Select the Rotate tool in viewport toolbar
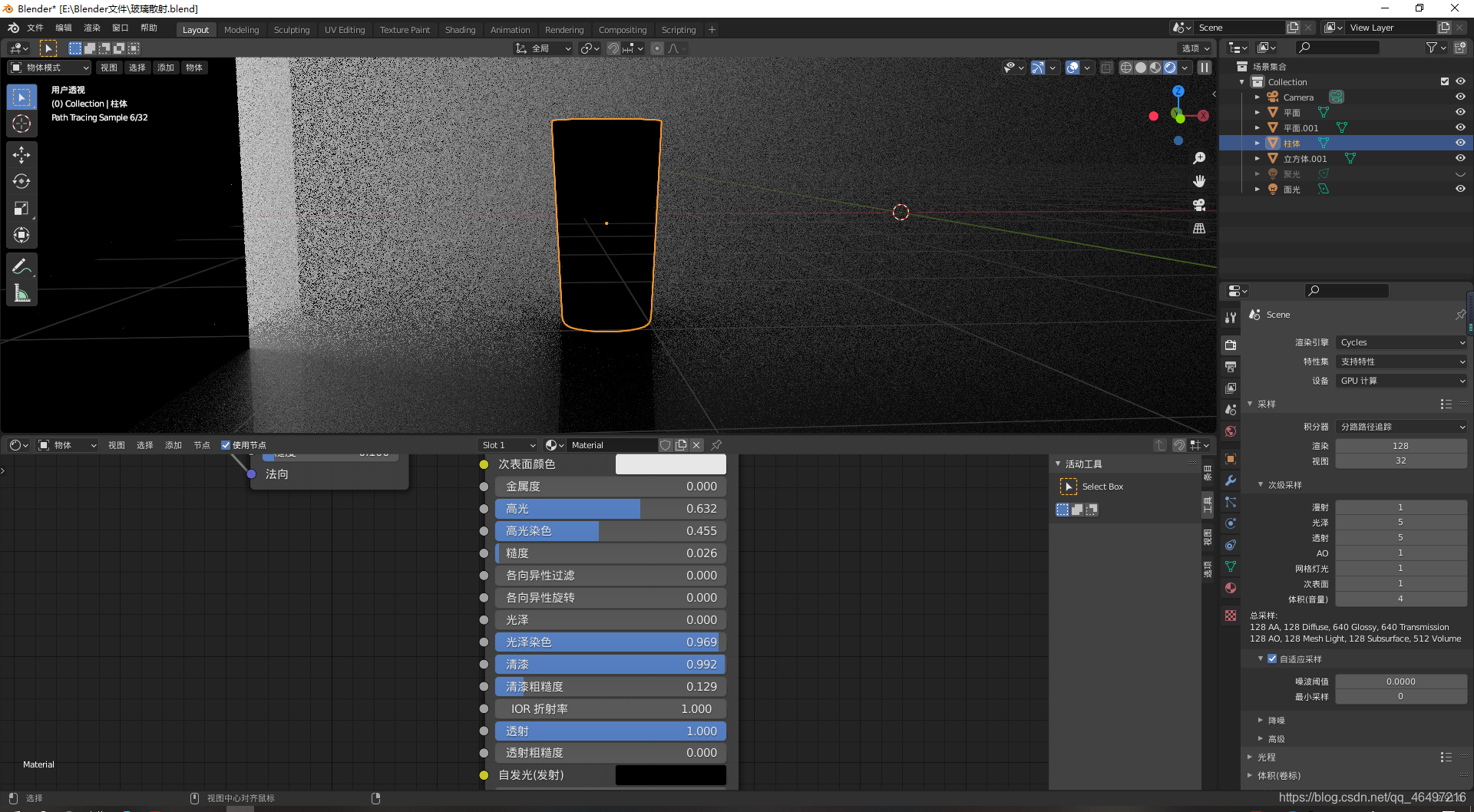Viewport: 1474px width, 812px height. click(x=21, y=181)
